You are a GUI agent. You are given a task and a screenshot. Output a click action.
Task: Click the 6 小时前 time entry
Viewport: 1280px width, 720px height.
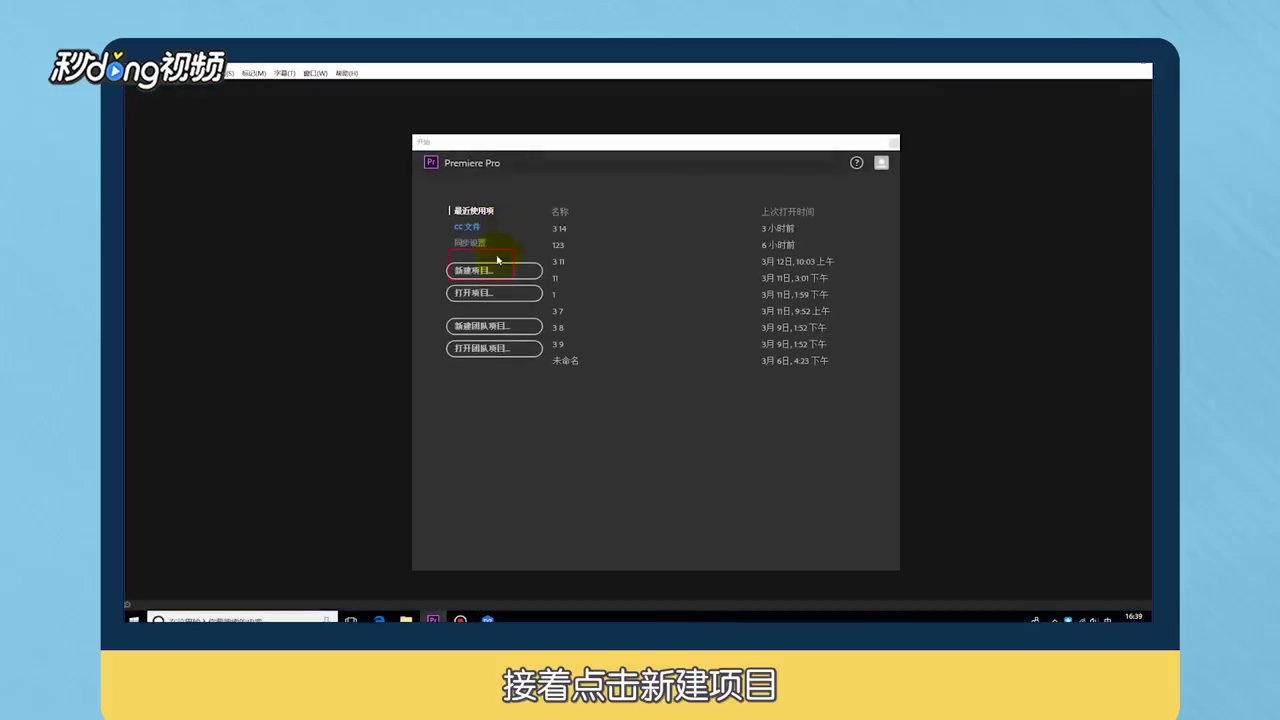point(778,245)
